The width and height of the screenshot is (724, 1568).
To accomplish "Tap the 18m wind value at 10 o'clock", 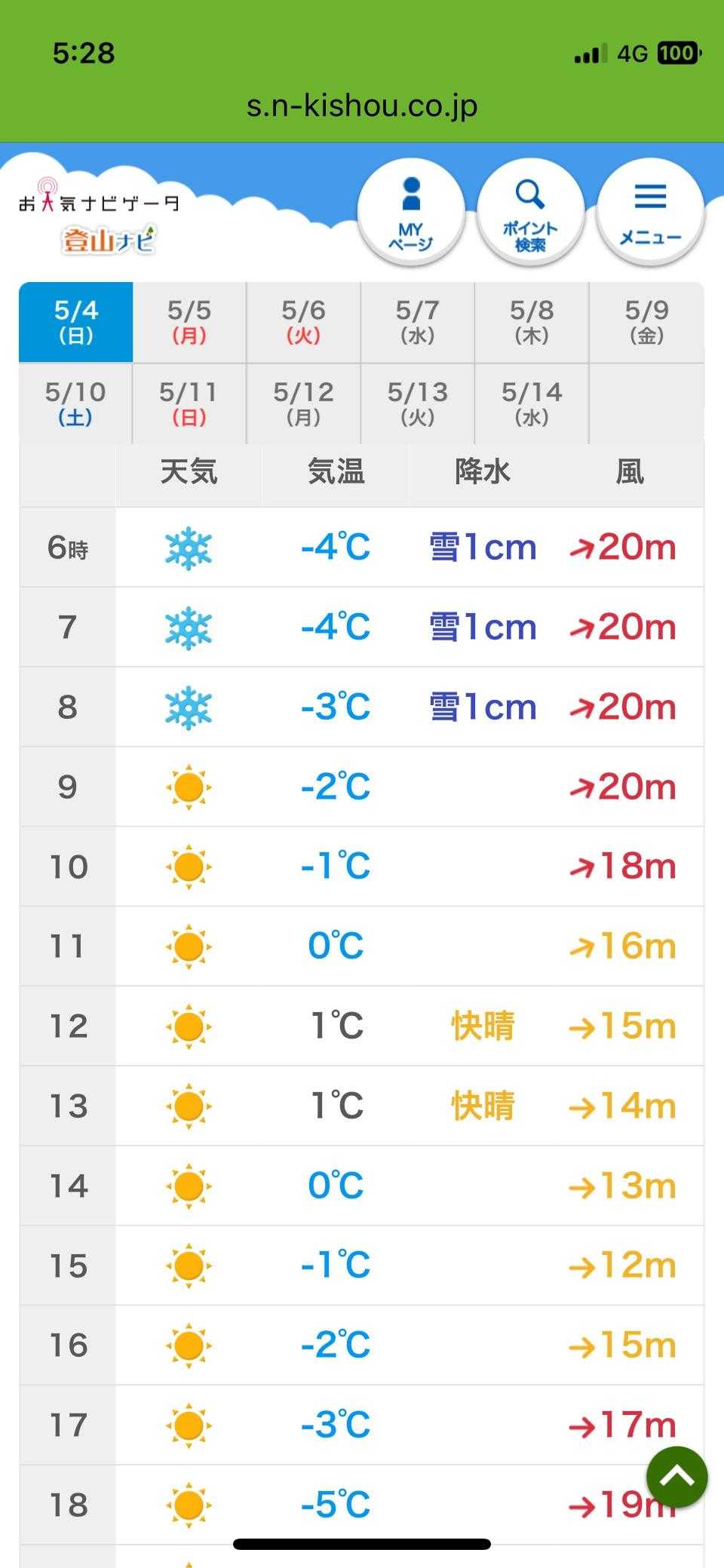I will coord(623,867).
